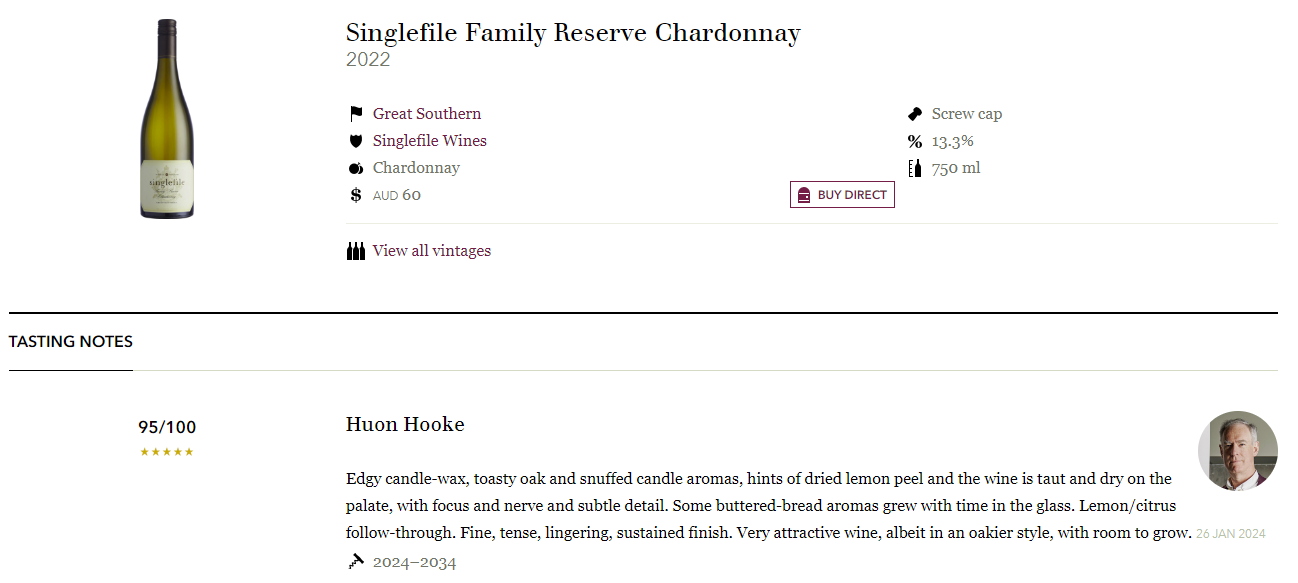
Task: Click the Buy Direct button
Action: pos(842,195)
